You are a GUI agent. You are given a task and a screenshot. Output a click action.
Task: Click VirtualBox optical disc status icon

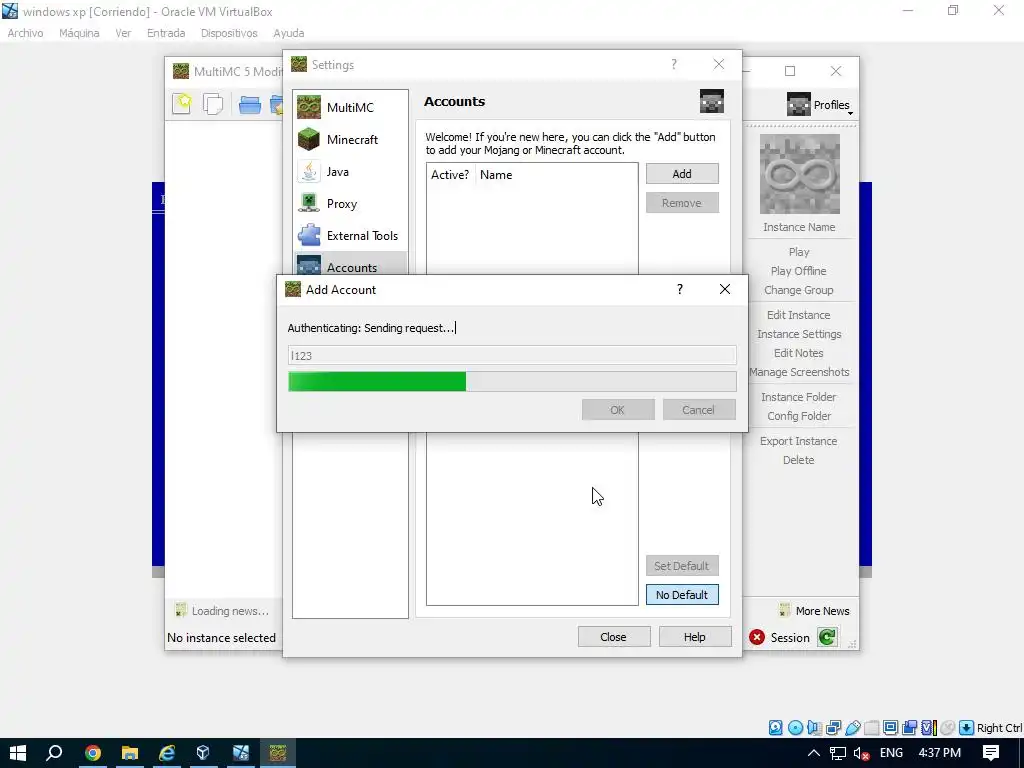tap(795, 728)
